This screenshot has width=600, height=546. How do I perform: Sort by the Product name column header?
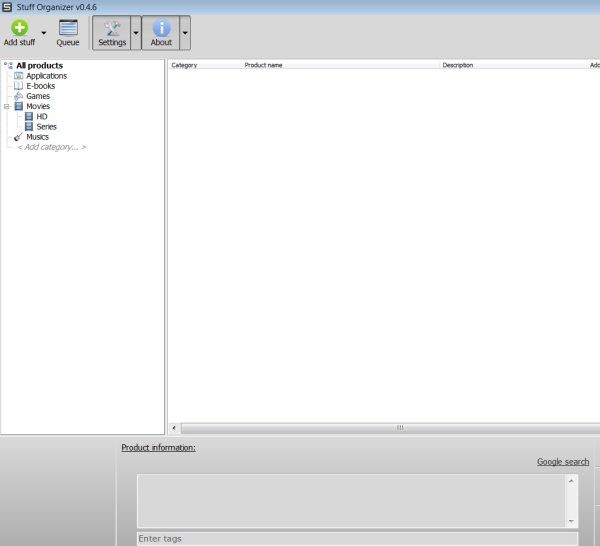point(264,65)
